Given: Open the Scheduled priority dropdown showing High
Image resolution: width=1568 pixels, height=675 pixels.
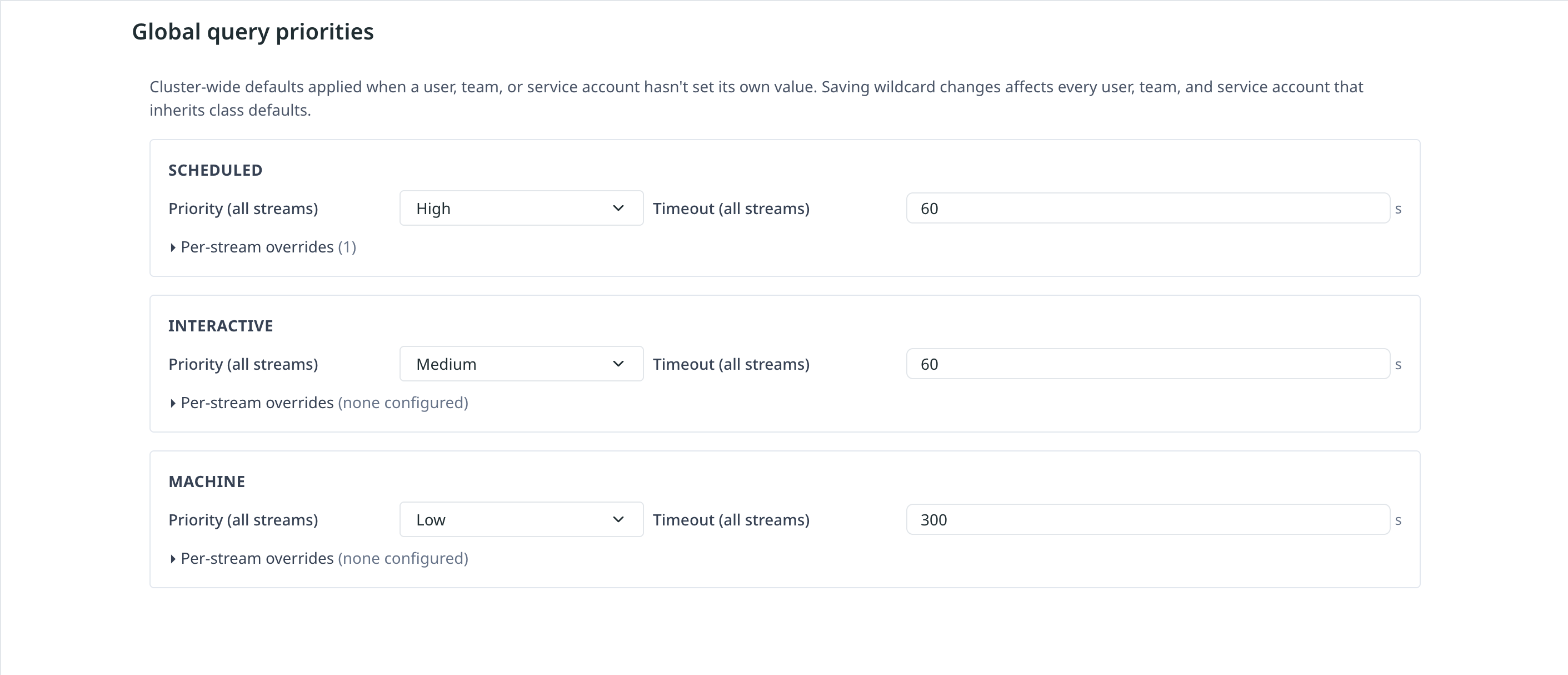Looking at the screenshot, I should pyautogui.click(x=521, y=209).
